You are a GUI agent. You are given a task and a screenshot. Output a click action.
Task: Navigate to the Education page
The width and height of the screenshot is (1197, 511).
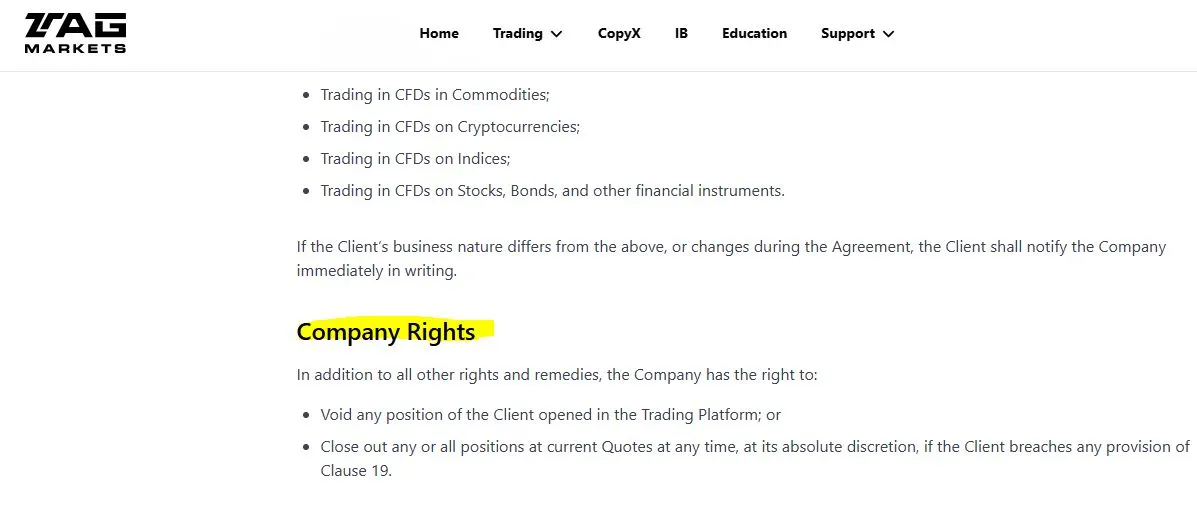(754, 34)
